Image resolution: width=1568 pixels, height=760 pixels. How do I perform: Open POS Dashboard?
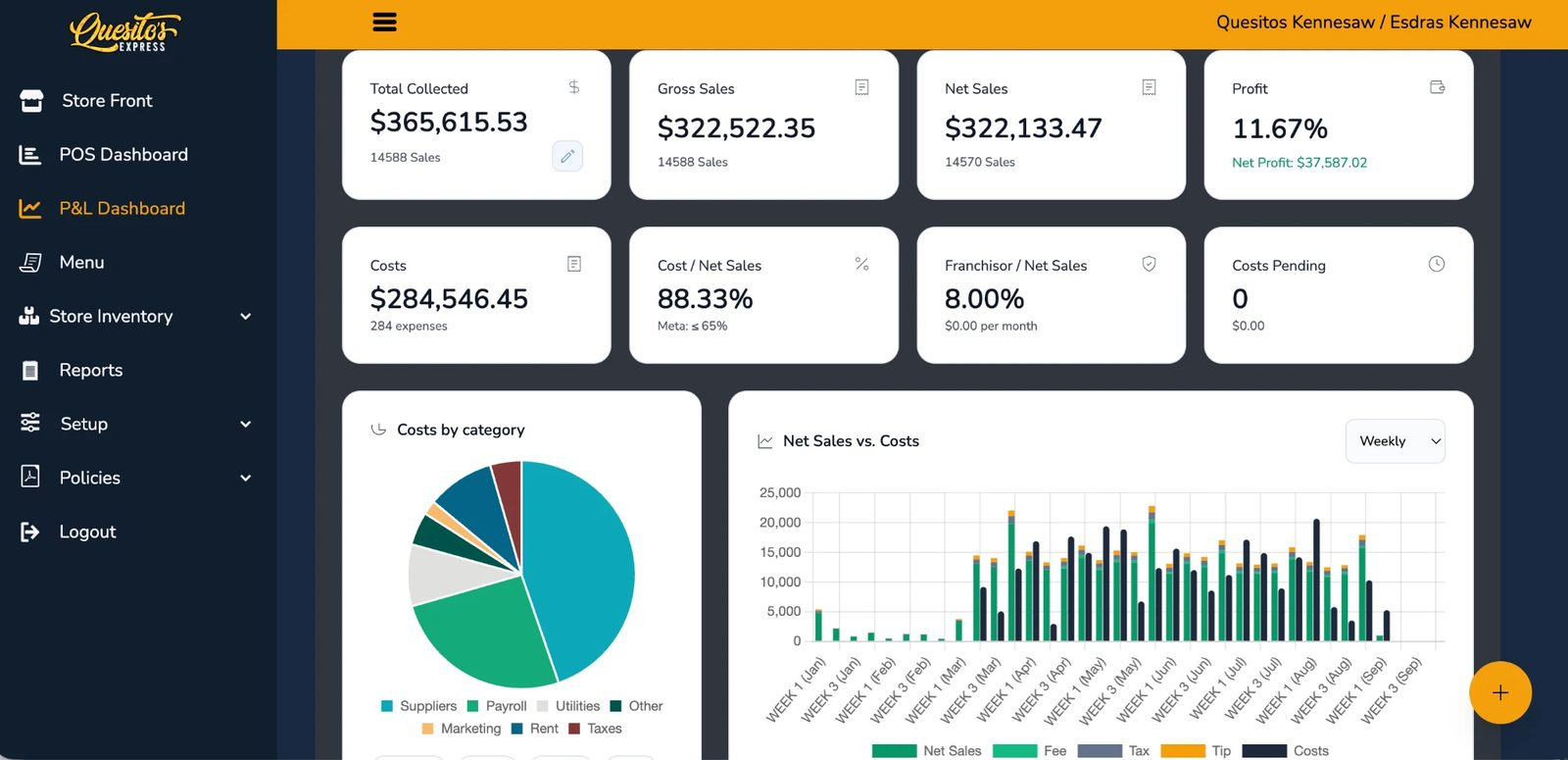pos(123,154)
